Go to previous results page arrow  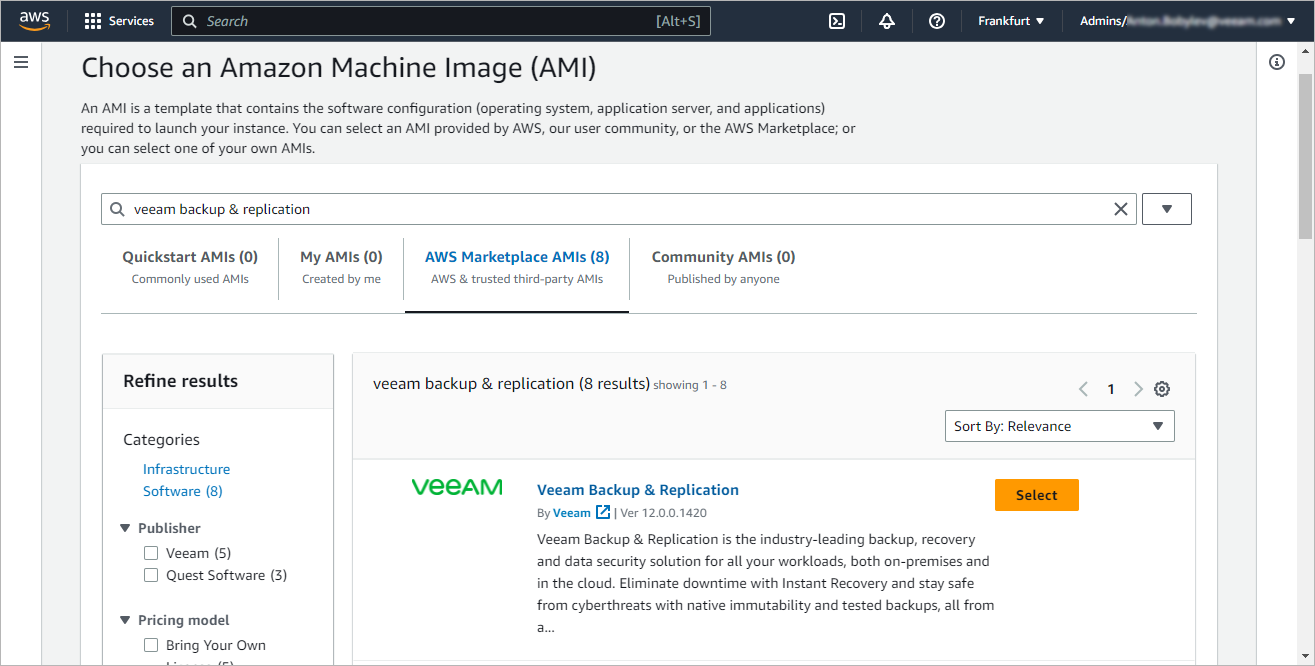coord(1083,389)
